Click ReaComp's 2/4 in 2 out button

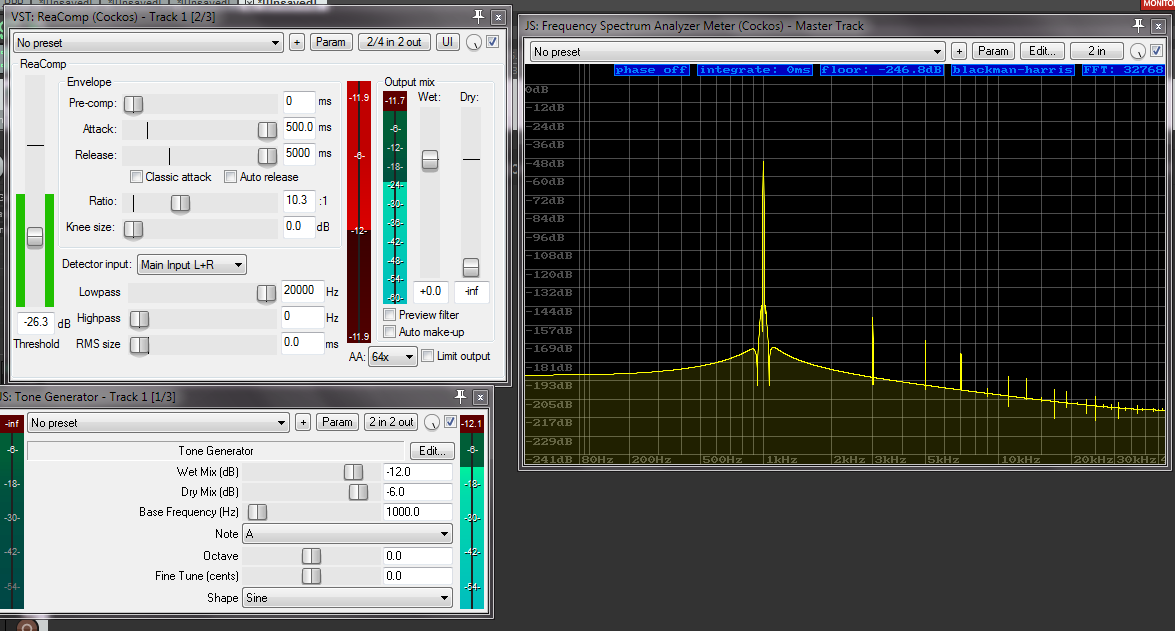click(393, 42)
